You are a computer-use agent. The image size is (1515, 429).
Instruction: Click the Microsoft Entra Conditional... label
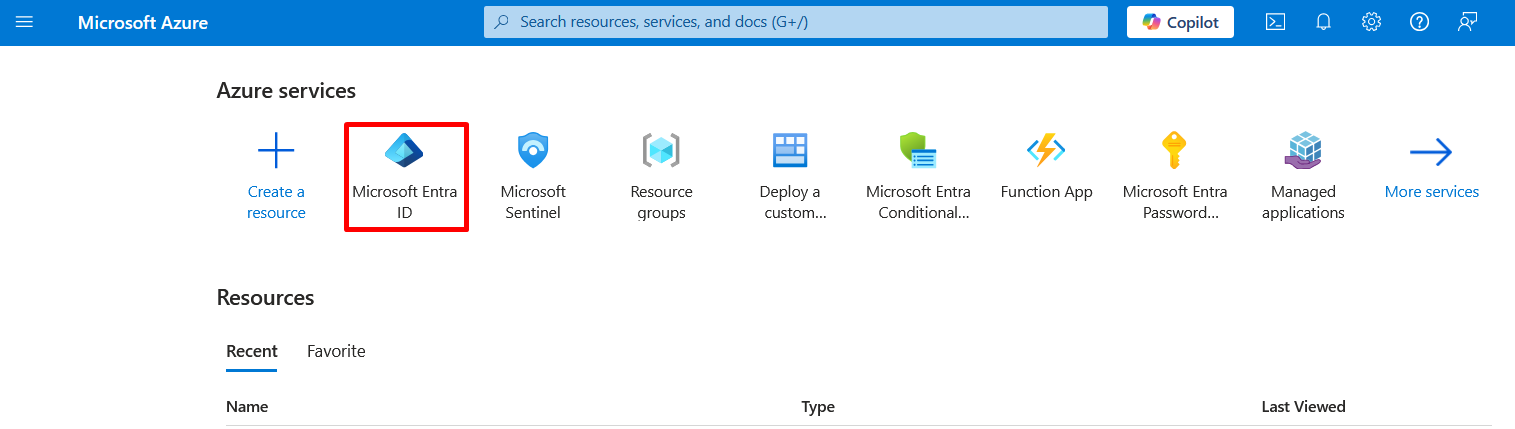918,202
